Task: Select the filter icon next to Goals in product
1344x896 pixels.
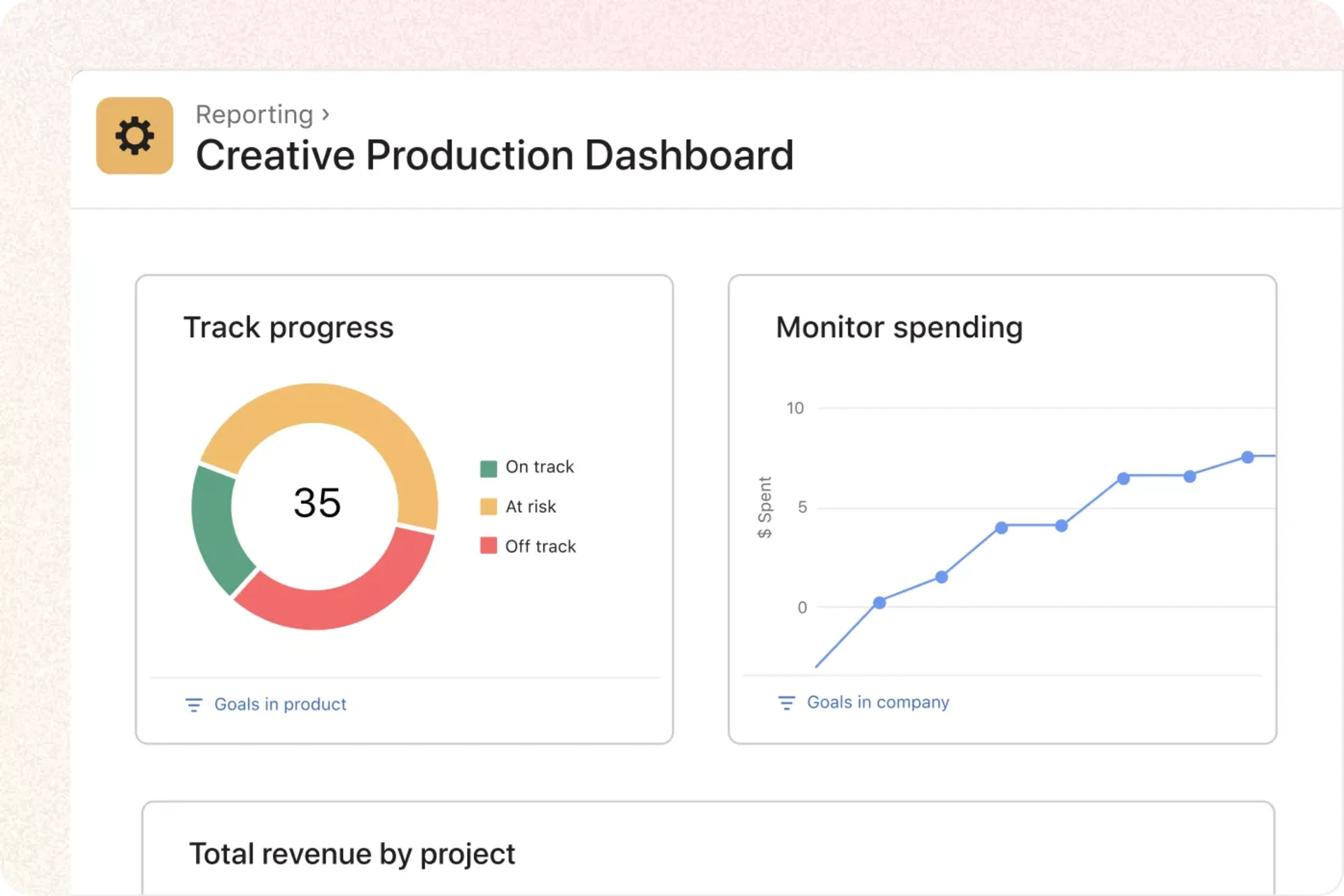Action: (x=193, y=705)
